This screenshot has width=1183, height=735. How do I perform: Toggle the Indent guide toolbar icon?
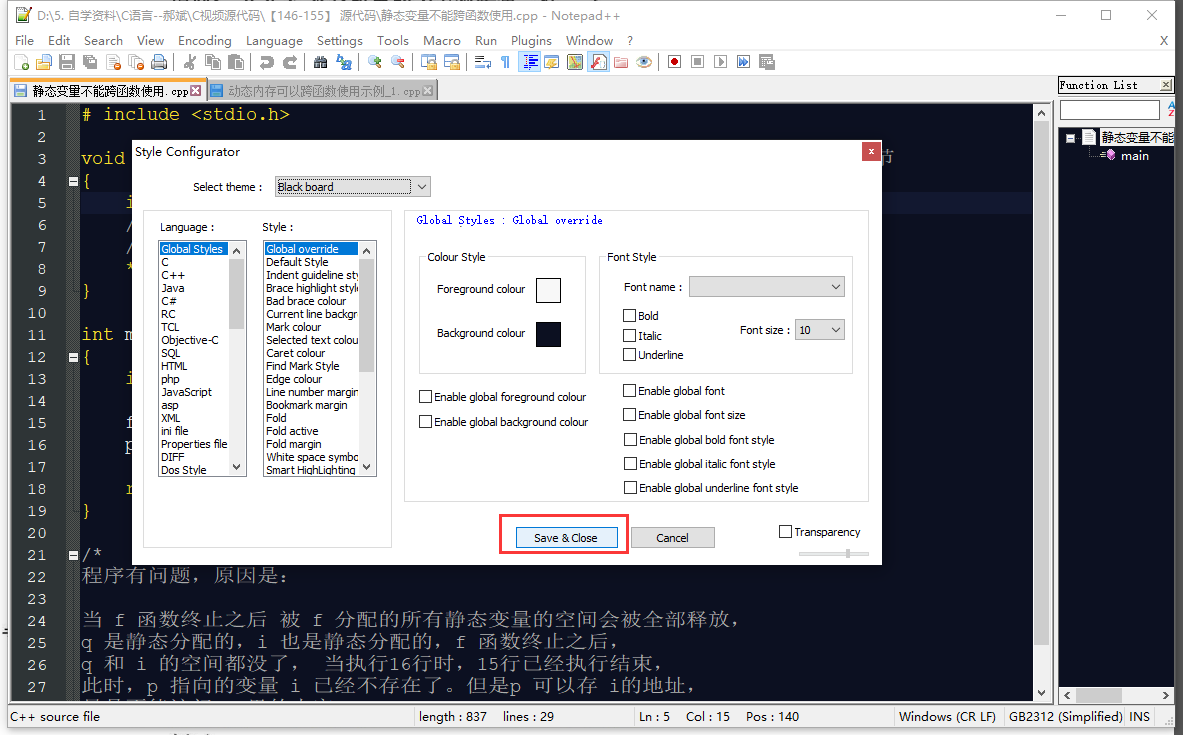(530, 63)
